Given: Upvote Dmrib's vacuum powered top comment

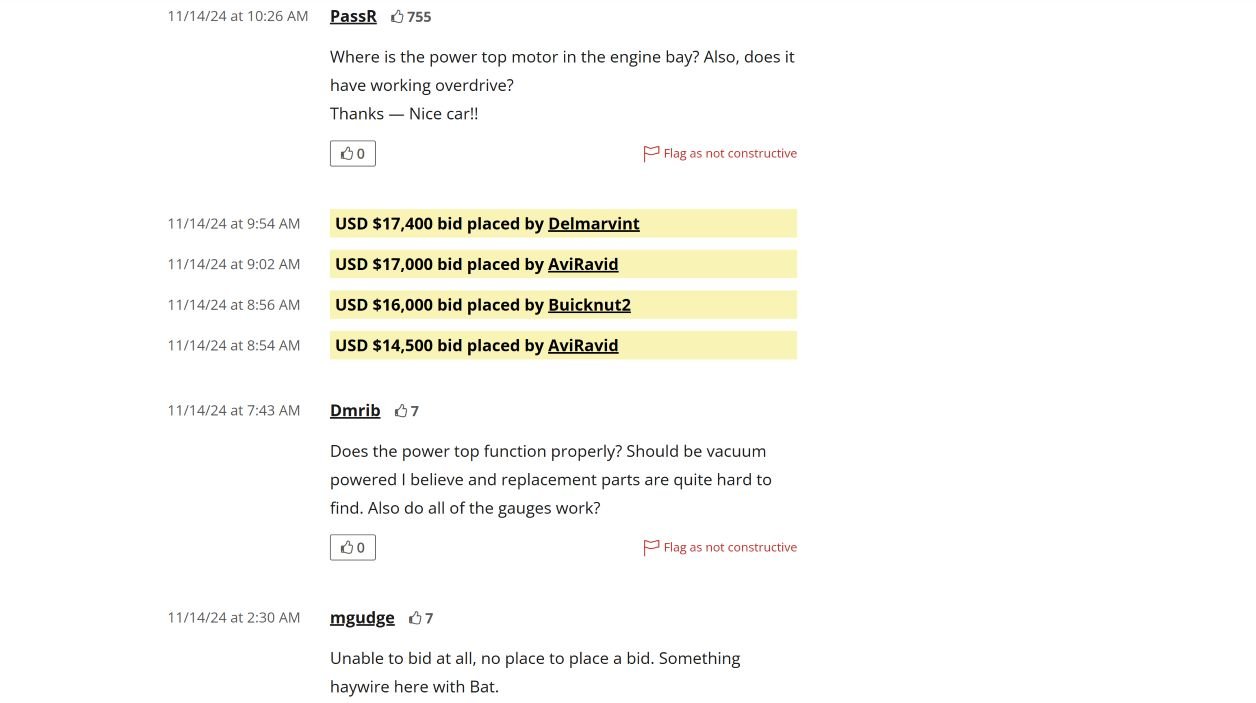Looking at the screenshot, I should [x=353, y=547].
